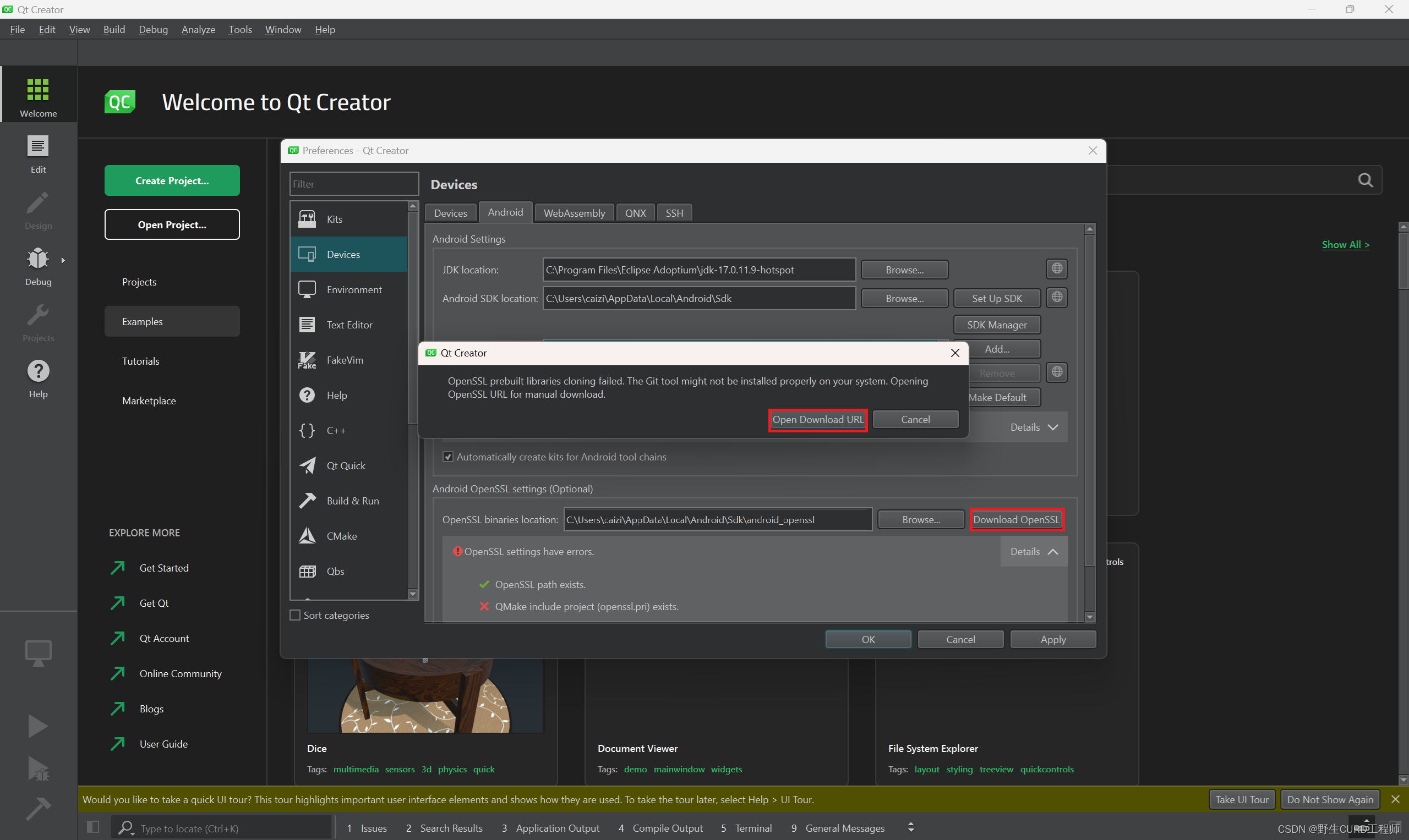Click Take UI Tour button
This screenshot has width=1409, height=840.
pyautogui.click(x=1241, y=799)
